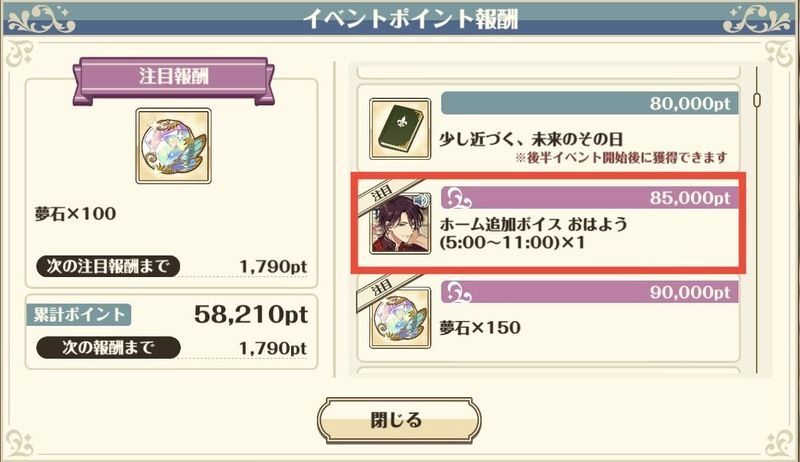
Task: Select the 85,000pt purple reward header
Action: pos(589,197)
